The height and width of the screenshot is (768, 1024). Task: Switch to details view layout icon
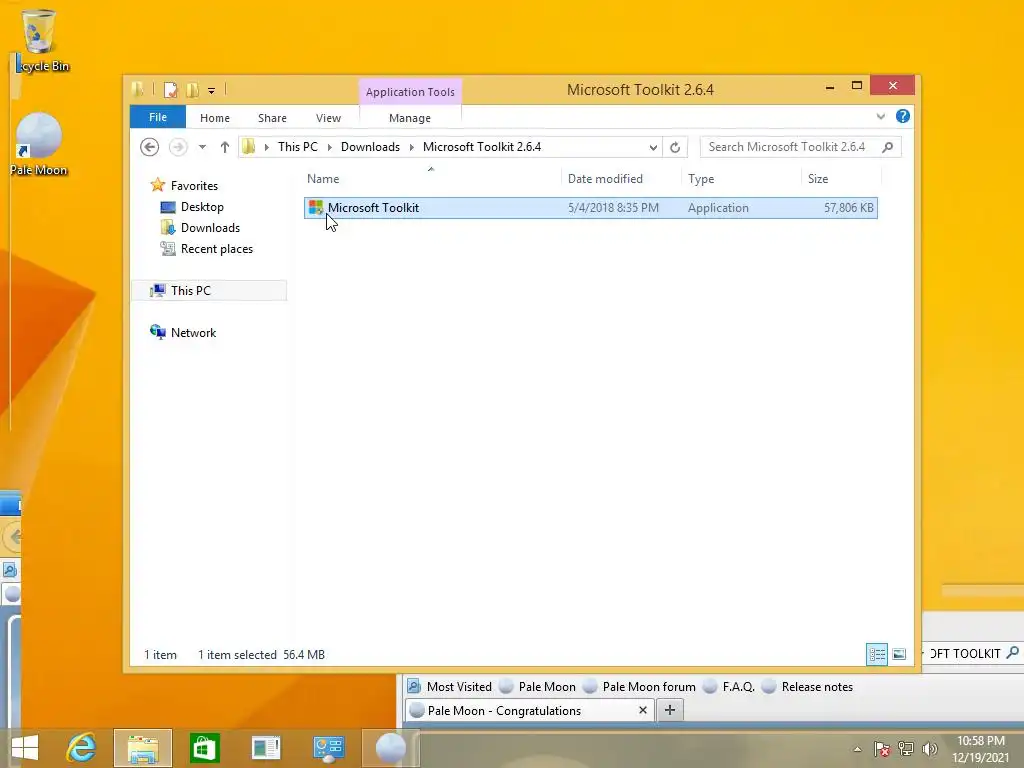(x=876, y=654)
